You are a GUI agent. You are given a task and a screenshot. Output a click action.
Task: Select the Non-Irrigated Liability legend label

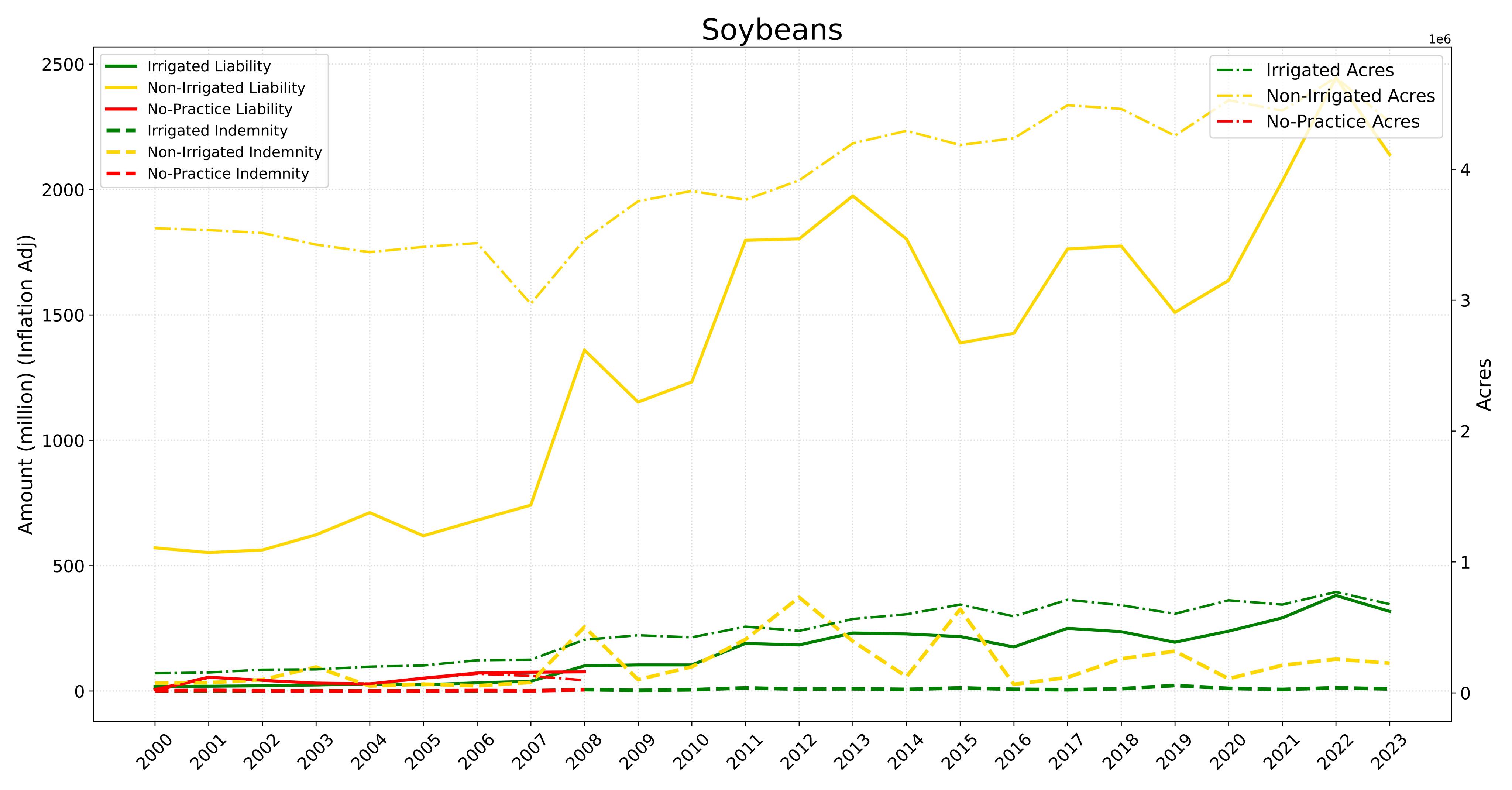226,88
